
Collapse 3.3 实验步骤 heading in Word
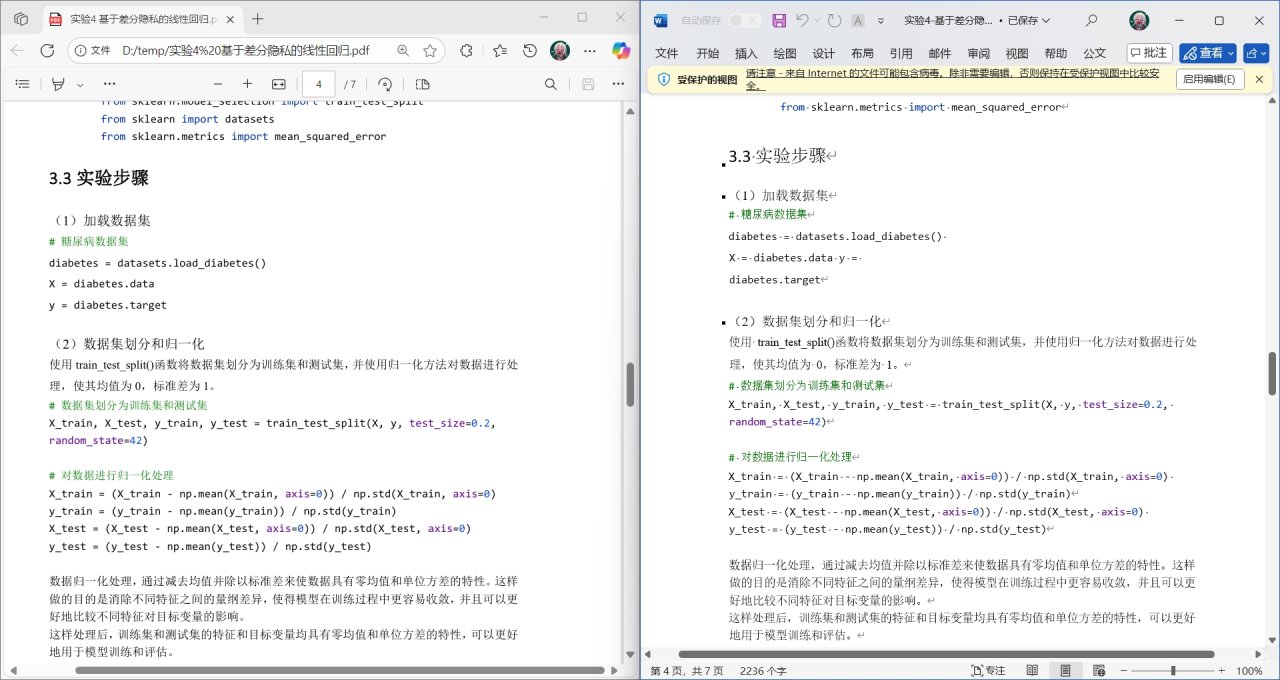point(725,164)
